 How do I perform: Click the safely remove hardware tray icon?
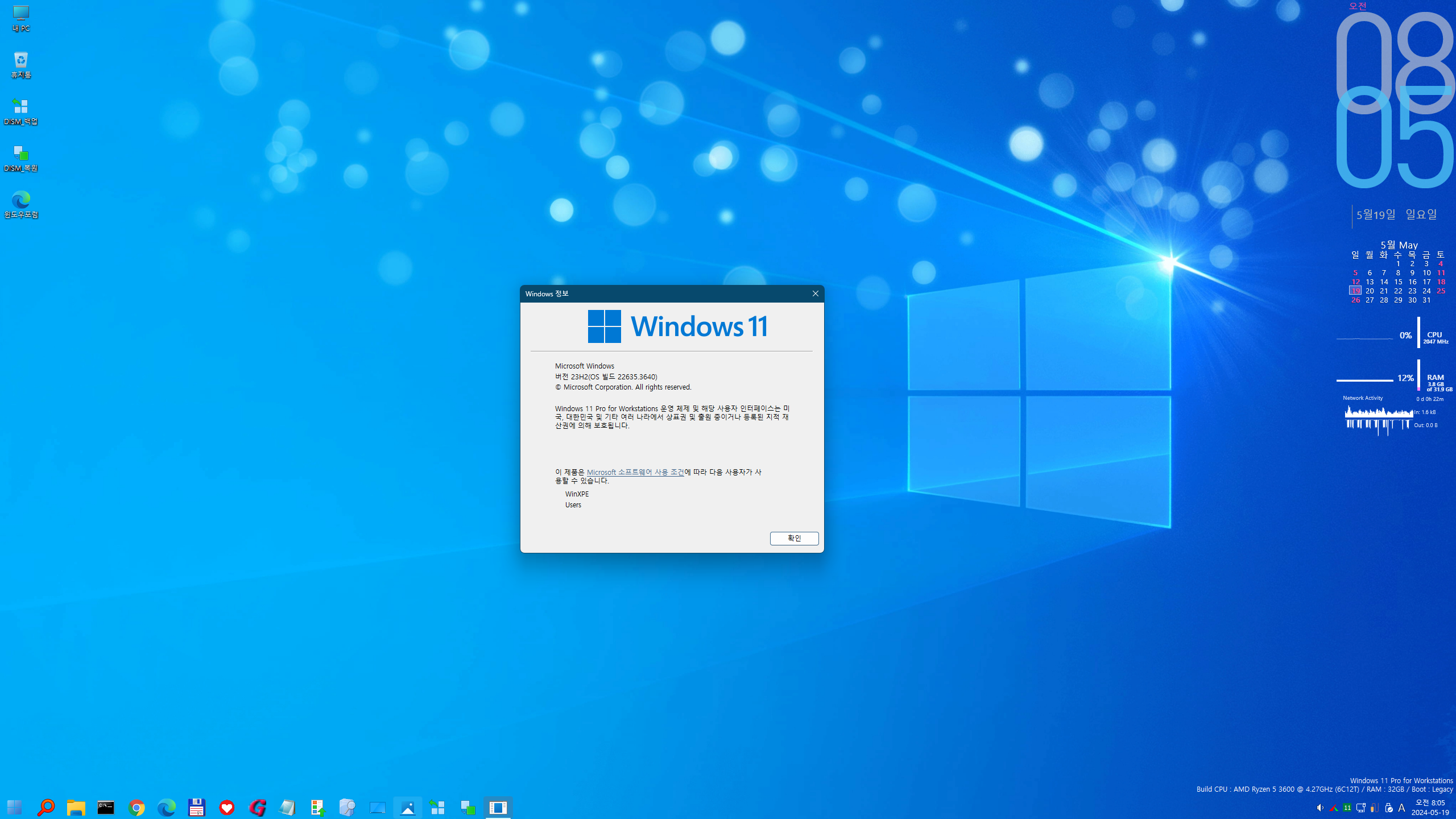pyautogui.click(x=1388, y=808)
